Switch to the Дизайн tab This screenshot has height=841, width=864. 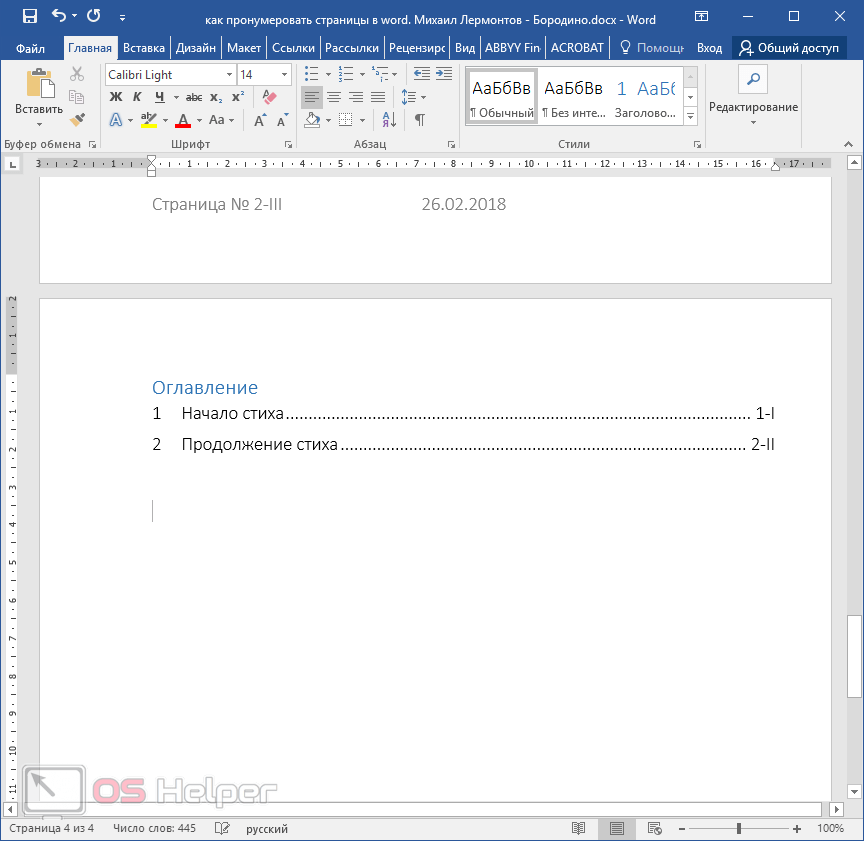tap(196, 48)
